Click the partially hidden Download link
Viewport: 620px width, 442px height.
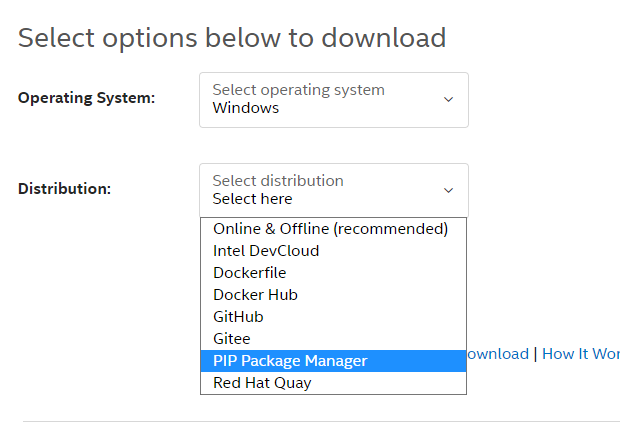(498, 354)
